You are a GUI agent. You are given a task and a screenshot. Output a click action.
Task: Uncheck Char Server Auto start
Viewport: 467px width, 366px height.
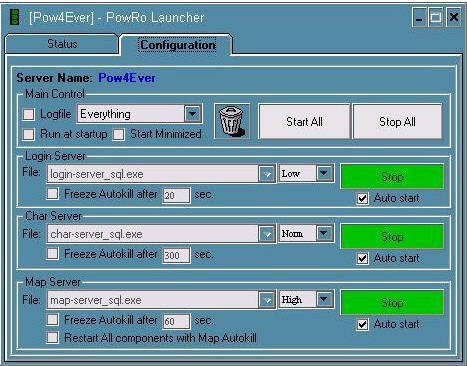[363, 259]
